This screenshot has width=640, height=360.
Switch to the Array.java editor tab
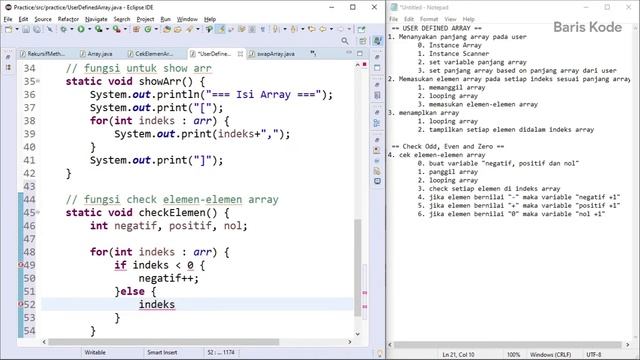[97, 53]
